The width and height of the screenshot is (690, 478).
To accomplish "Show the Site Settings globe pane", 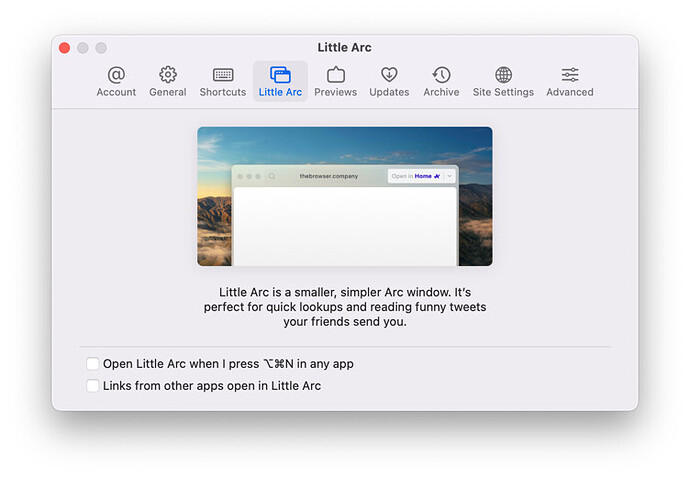I will [x=503, y=82].
